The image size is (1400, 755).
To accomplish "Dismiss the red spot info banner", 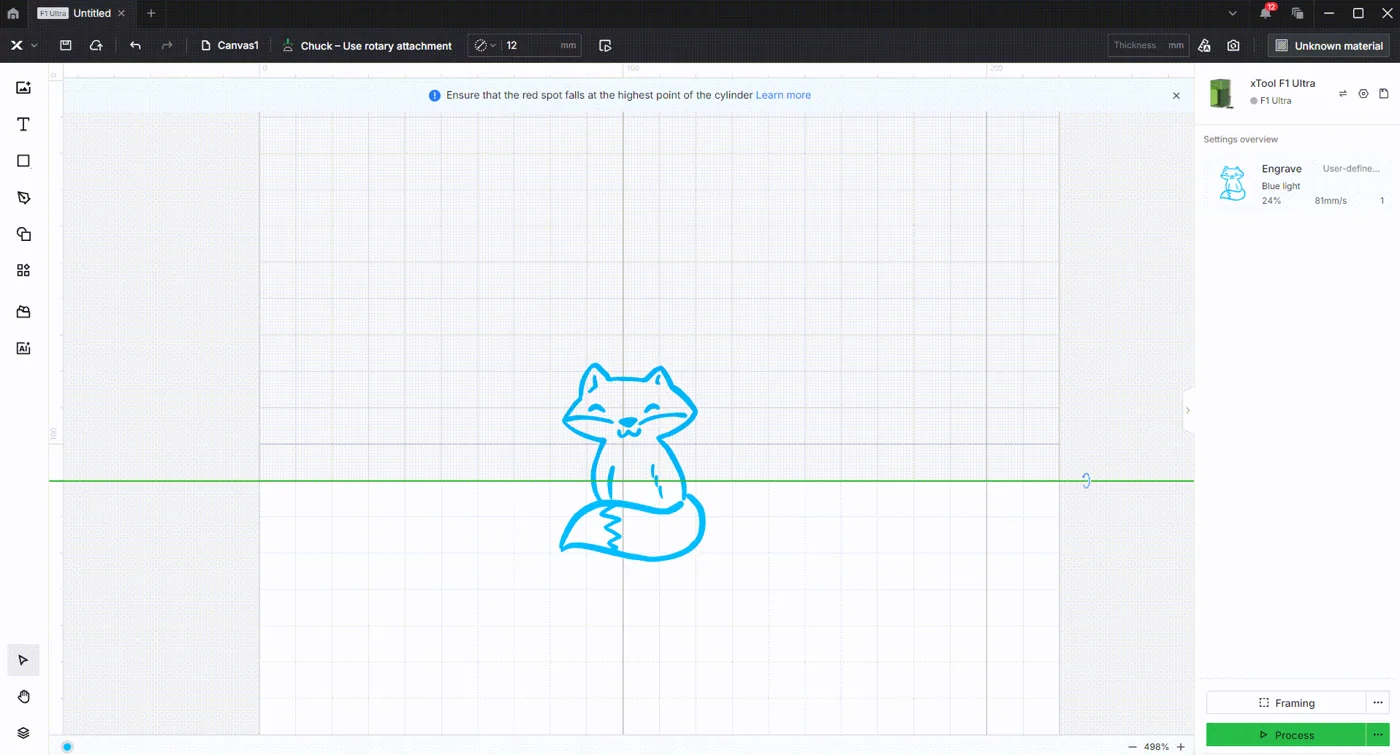I will tap(1176, 95).
